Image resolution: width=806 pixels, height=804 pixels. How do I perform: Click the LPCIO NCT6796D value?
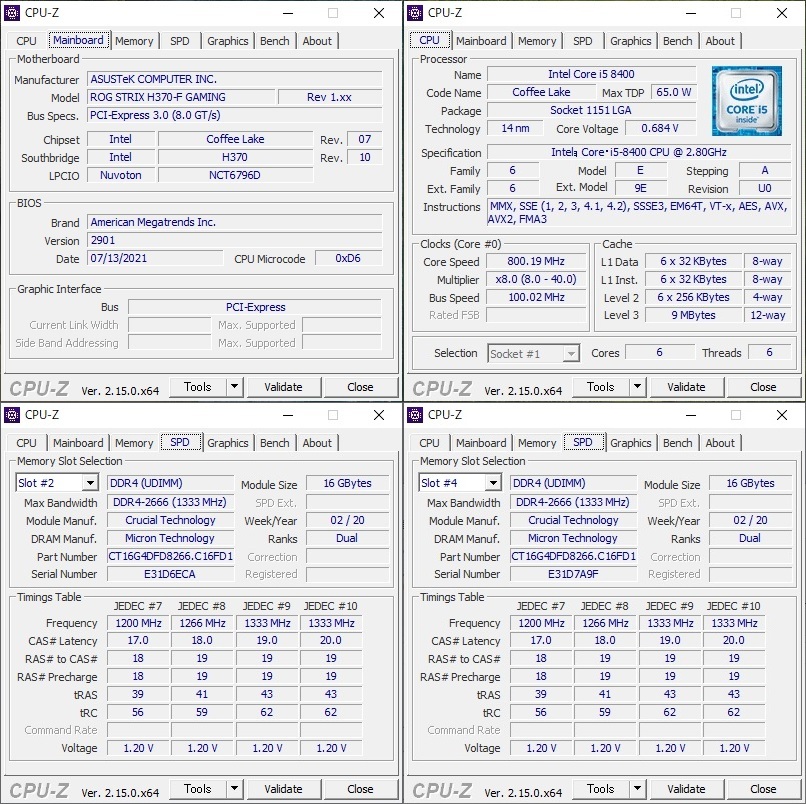235,175
